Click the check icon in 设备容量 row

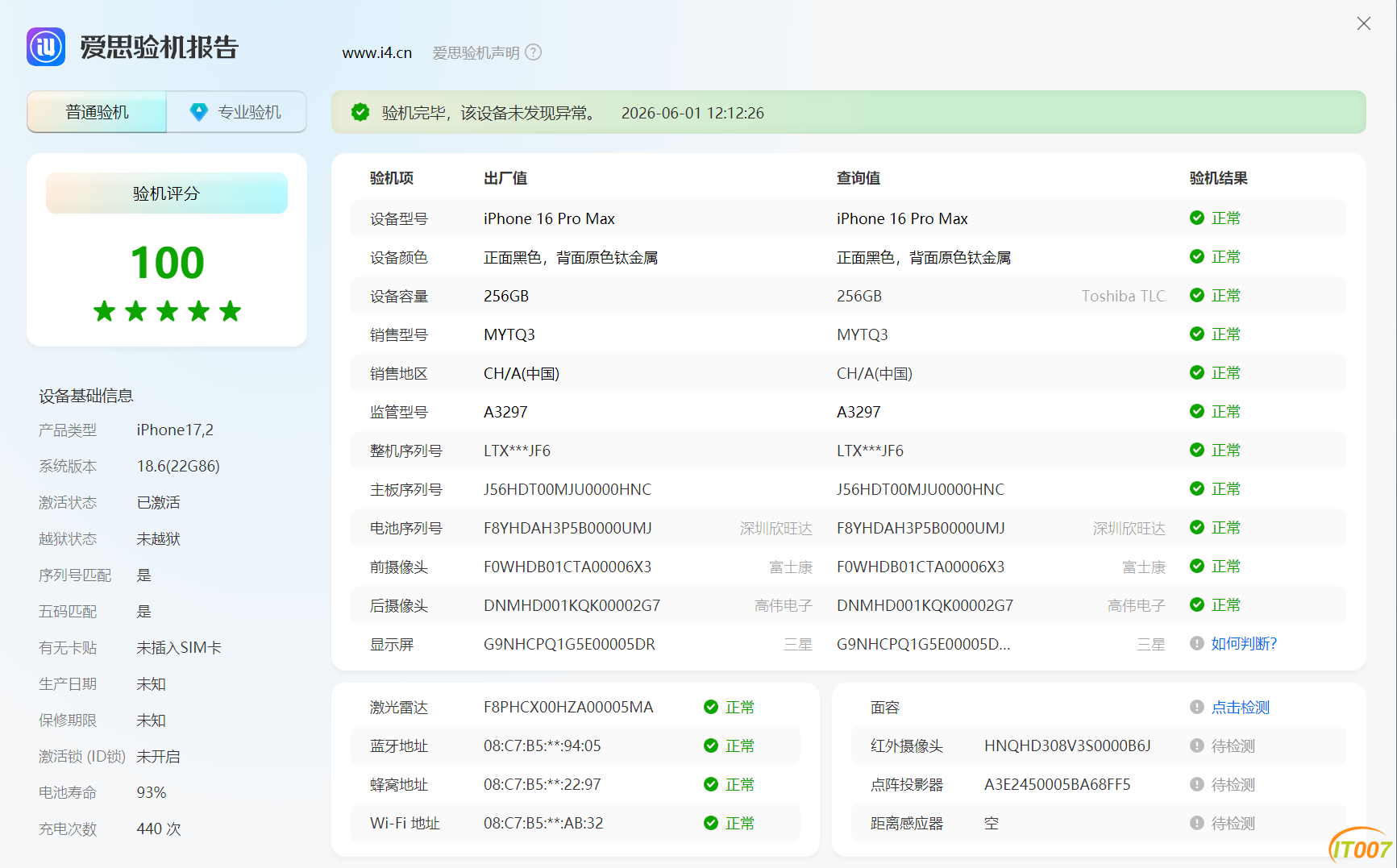(1197, 295)
